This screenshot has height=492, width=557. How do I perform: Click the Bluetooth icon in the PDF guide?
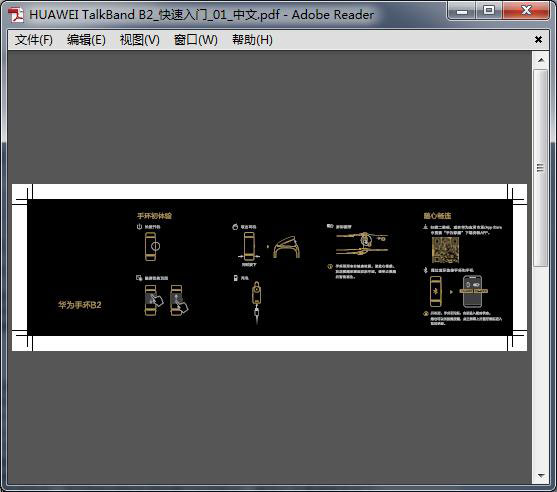pyautogui.click(x=425, y=270)
